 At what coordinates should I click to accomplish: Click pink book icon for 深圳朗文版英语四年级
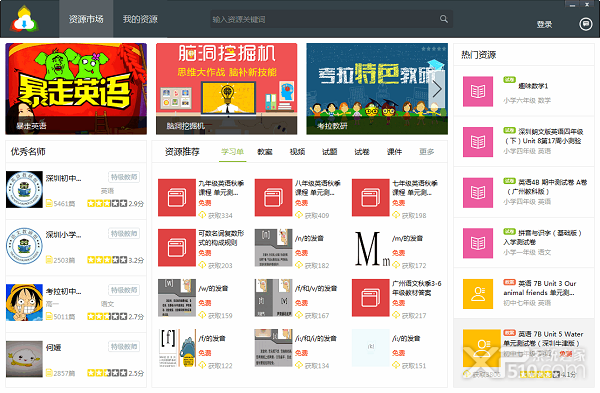[478, 142]
